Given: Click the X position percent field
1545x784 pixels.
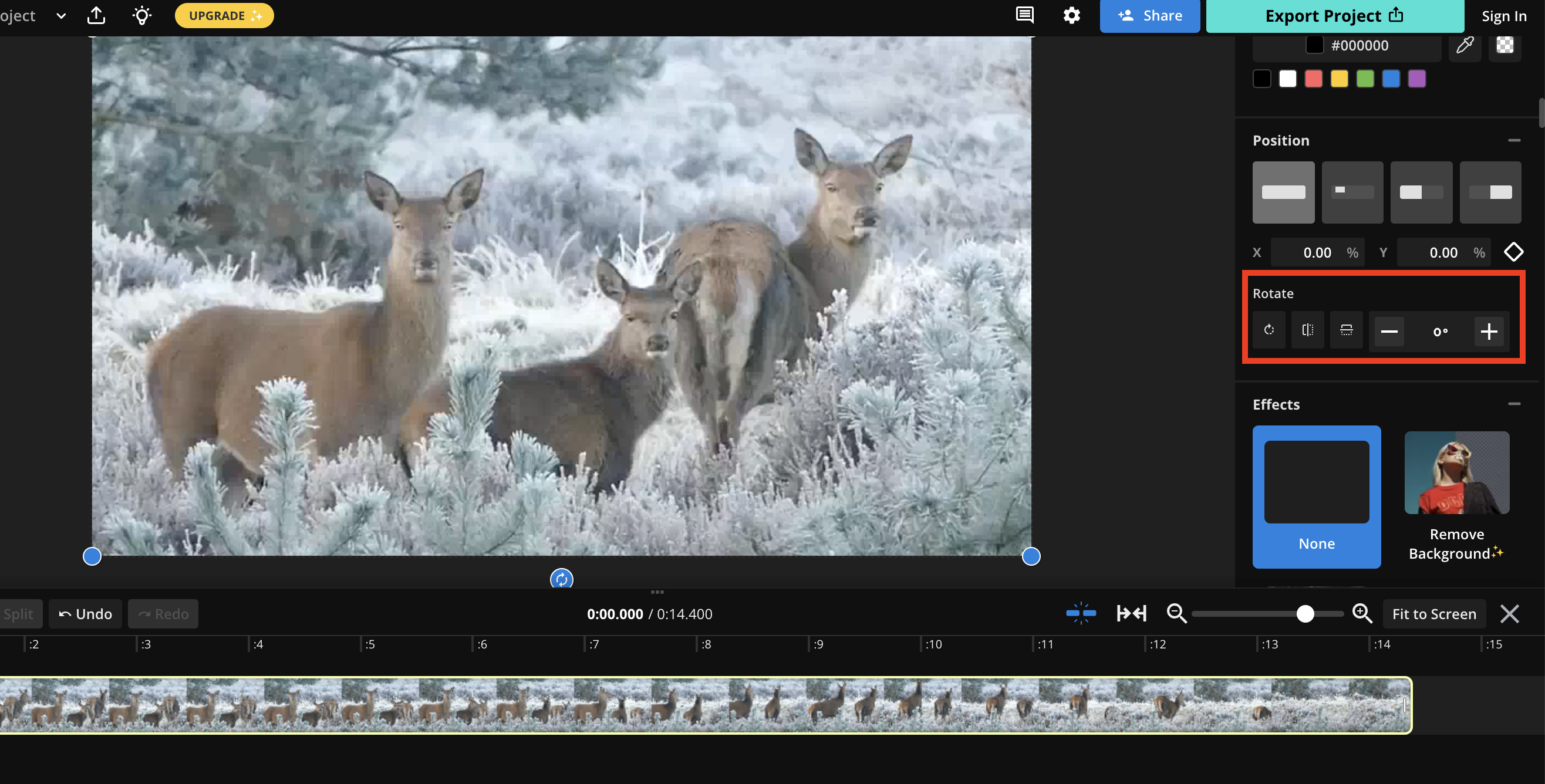Looking at the screenshot, I should [1318, 252].
